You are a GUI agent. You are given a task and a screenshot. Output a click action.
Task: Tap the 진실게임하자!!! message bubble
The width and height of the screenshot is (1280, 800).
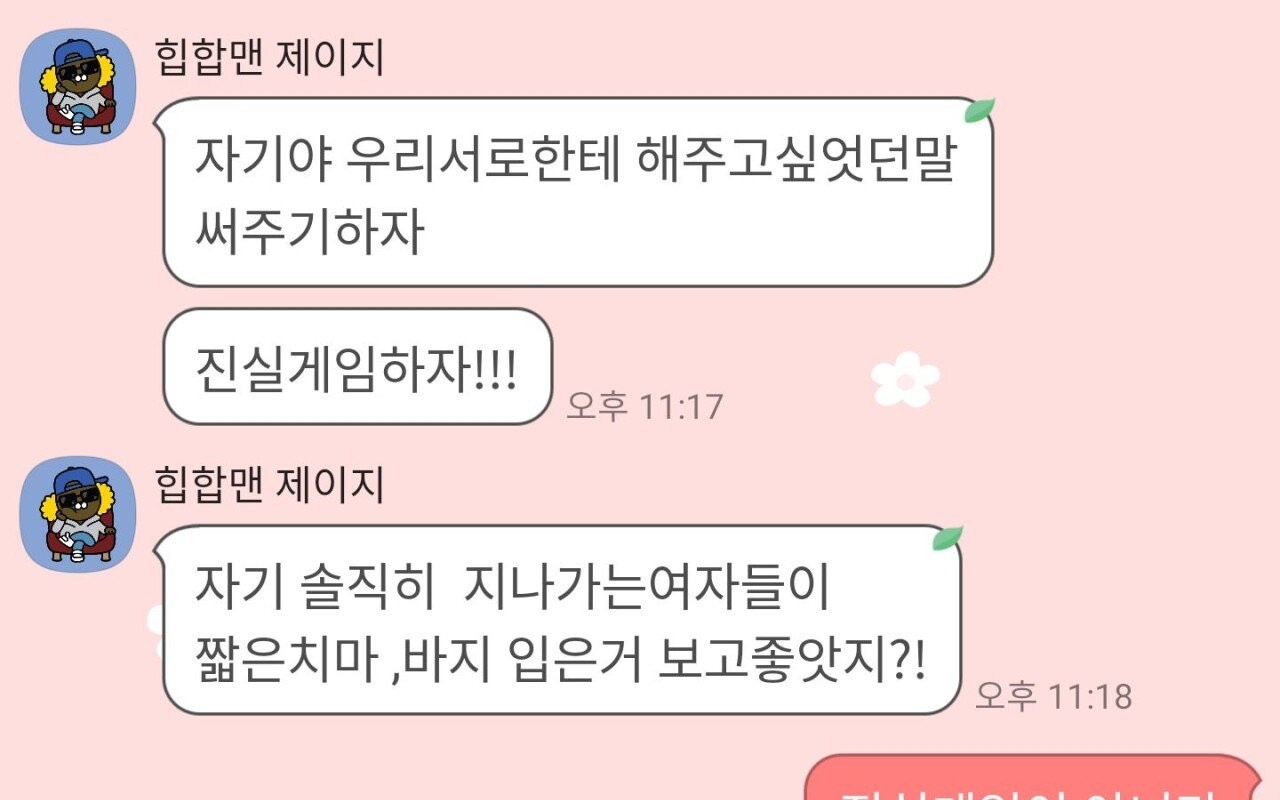click(357, 366)
